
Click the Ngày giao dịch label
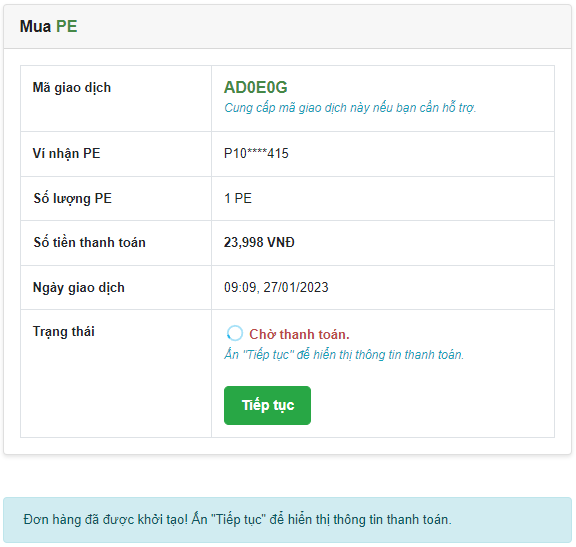coord(79,287)
